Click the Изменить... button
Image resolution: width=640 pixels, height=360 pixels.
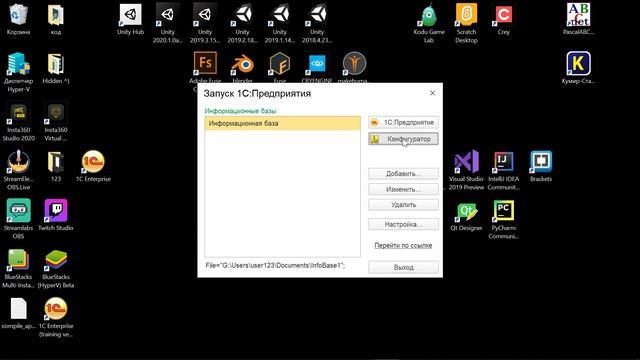click(403, 189)
